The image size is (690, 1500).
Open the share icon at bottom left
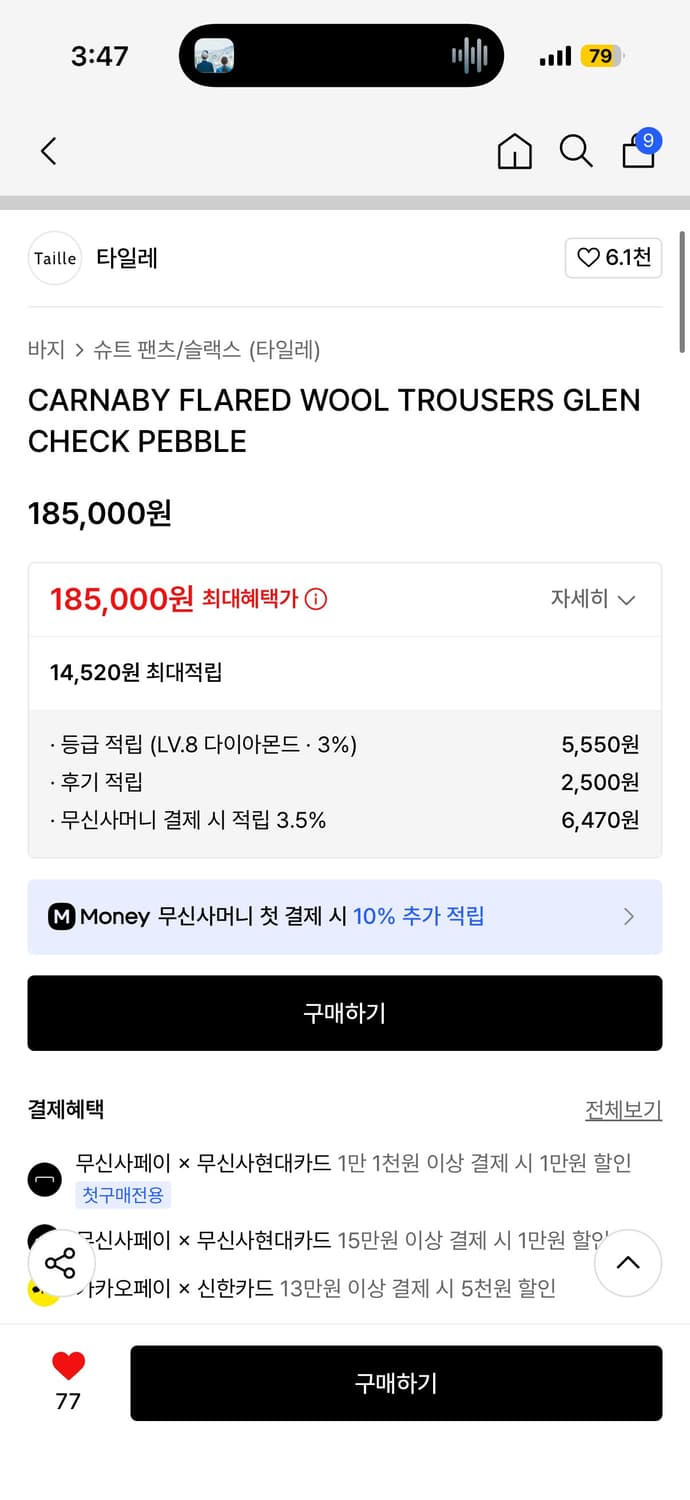62,1263
